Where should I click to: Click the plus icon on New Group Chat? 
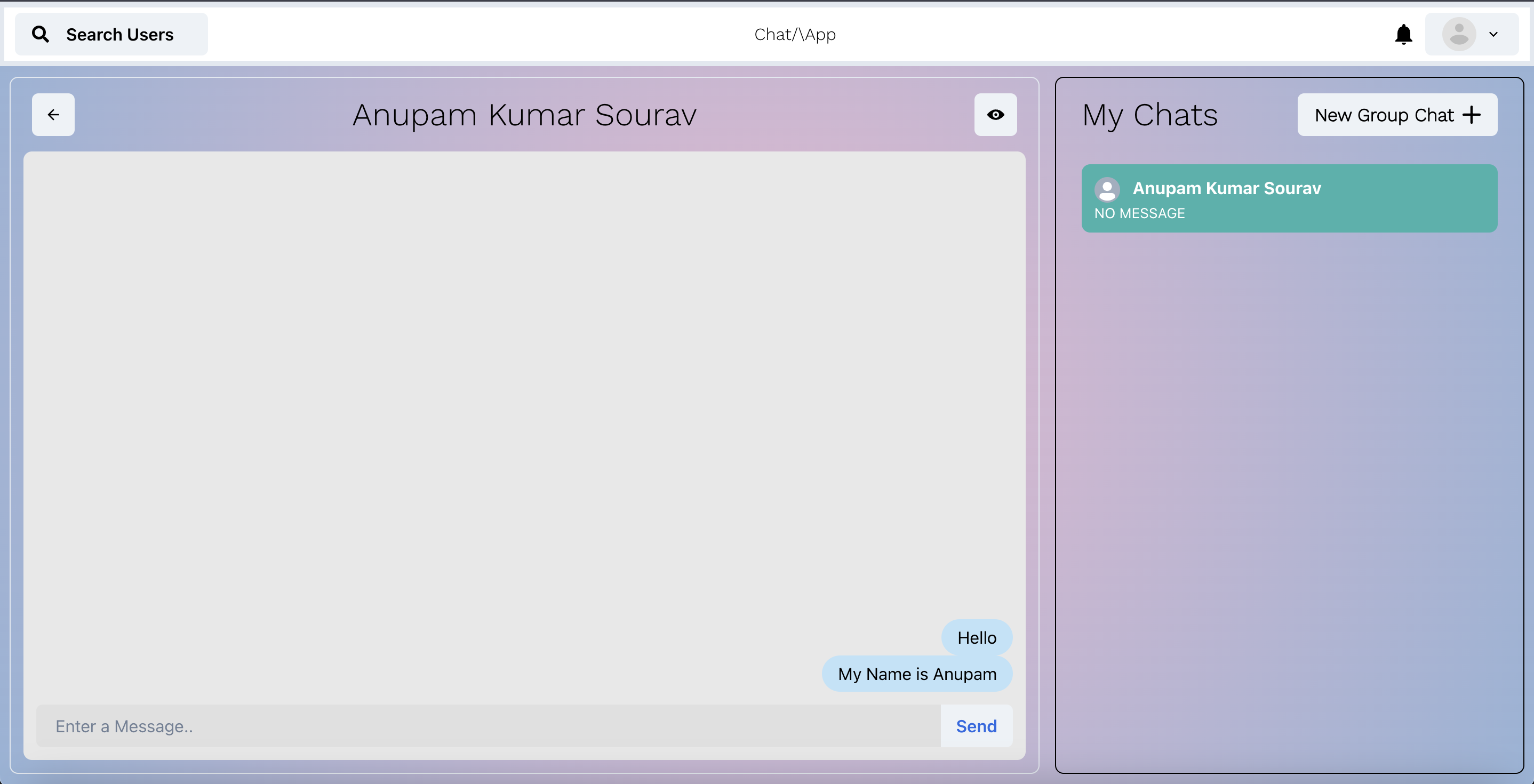[1472, 114]
